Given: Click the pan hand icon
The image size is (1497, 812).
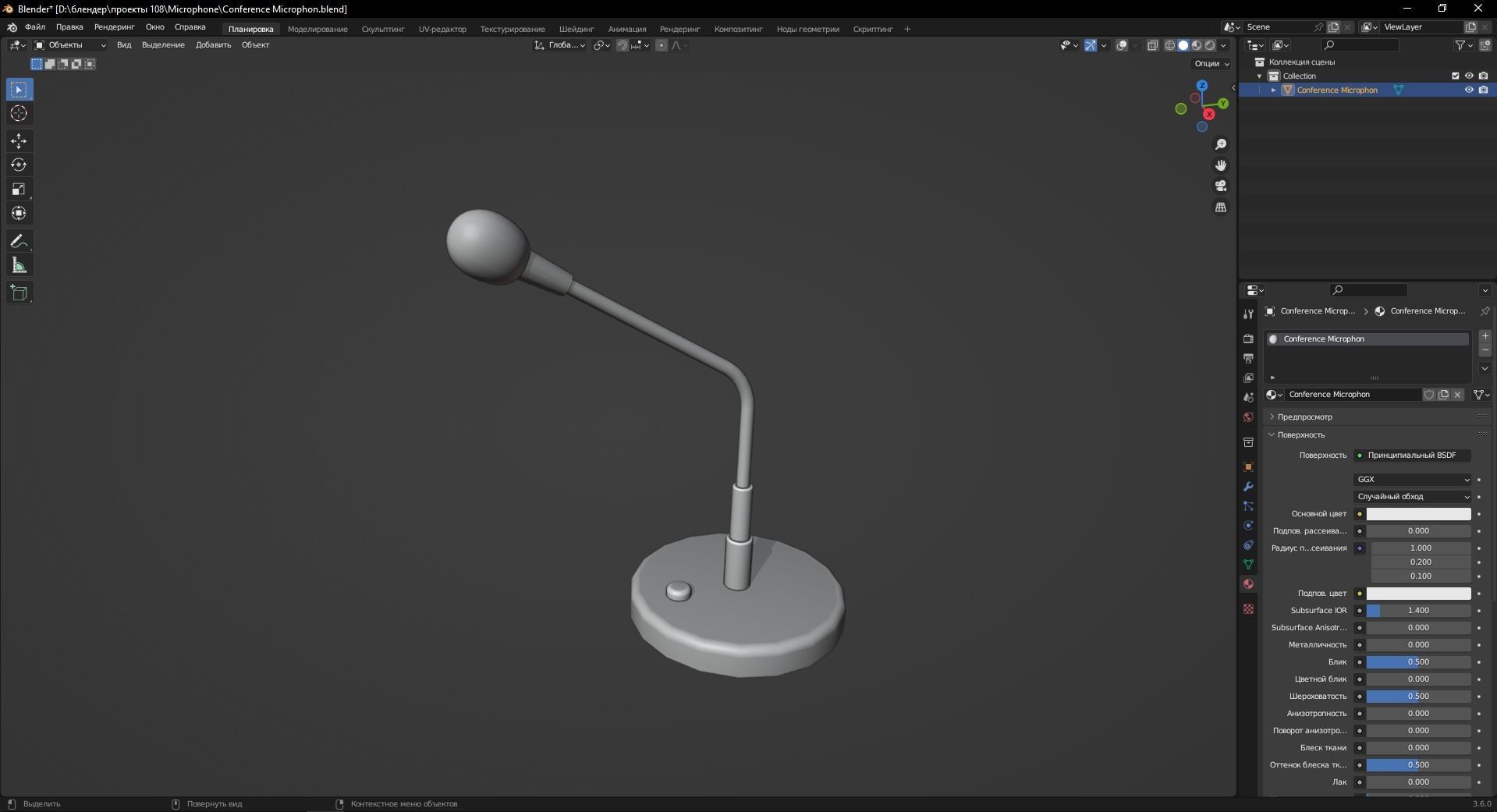Looking at the screenshot, I should point(1221,165).
